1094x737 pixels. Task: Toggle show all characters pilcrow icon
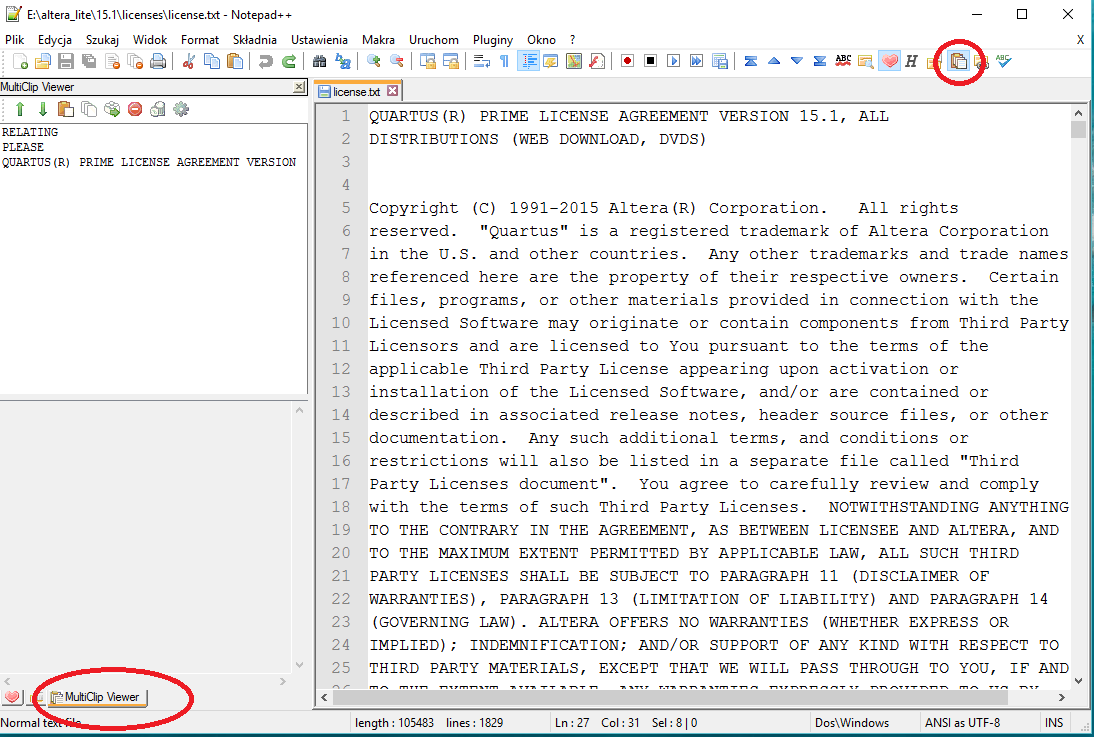504,61
